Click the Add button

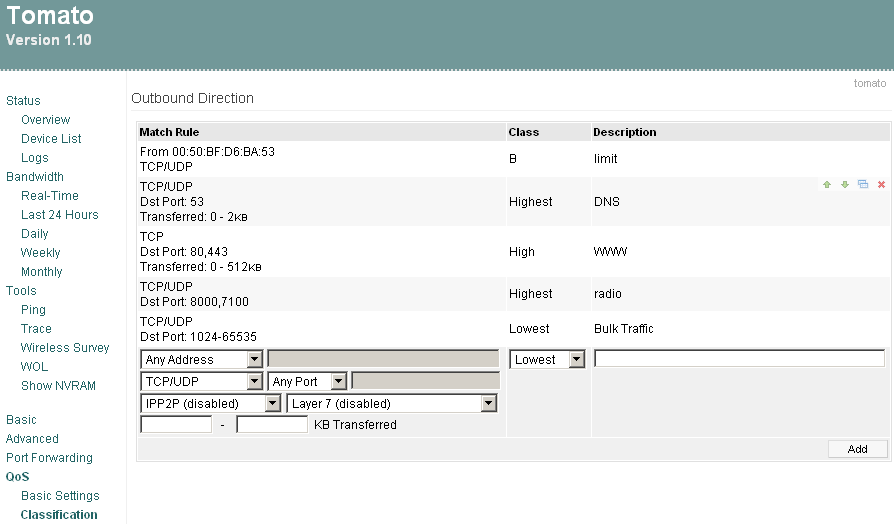pos(857,449)
